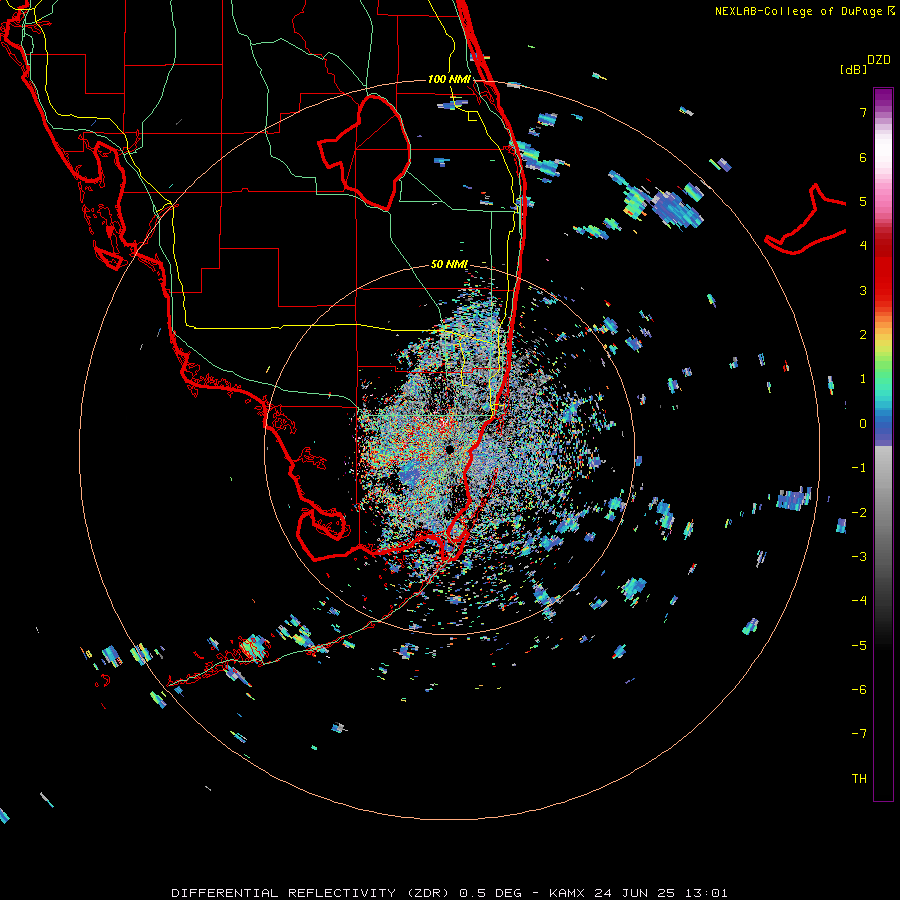The height and width of the screenshot is (900, 900).
Task: Click the TH threshold label on scale
Action: coord(859,778)
